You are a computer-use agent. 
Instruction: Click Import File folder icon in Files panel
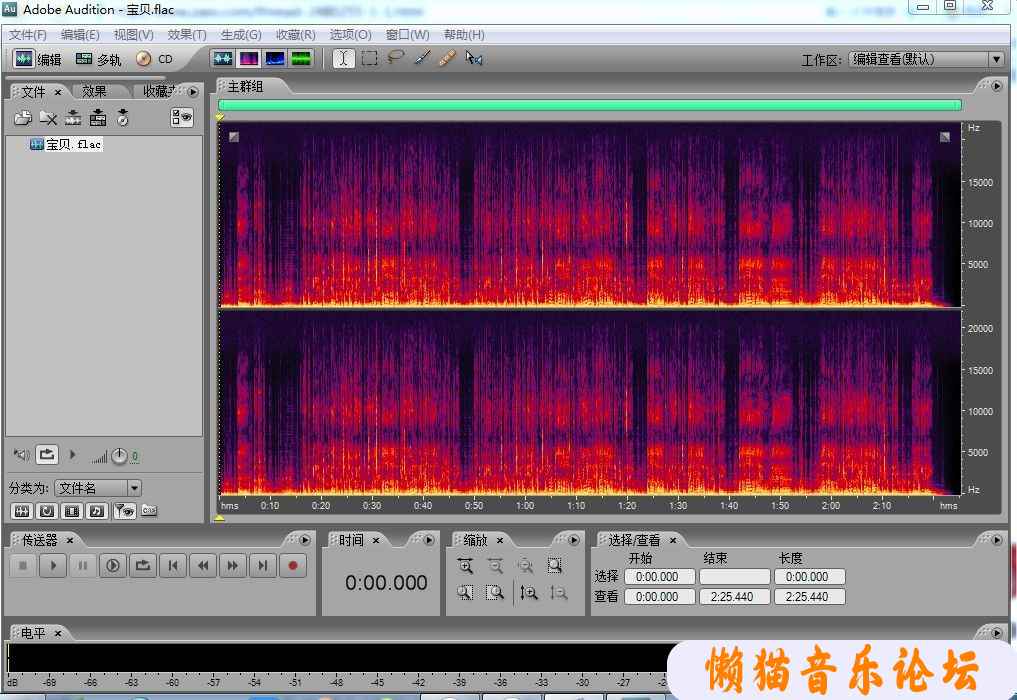(23, 118)
